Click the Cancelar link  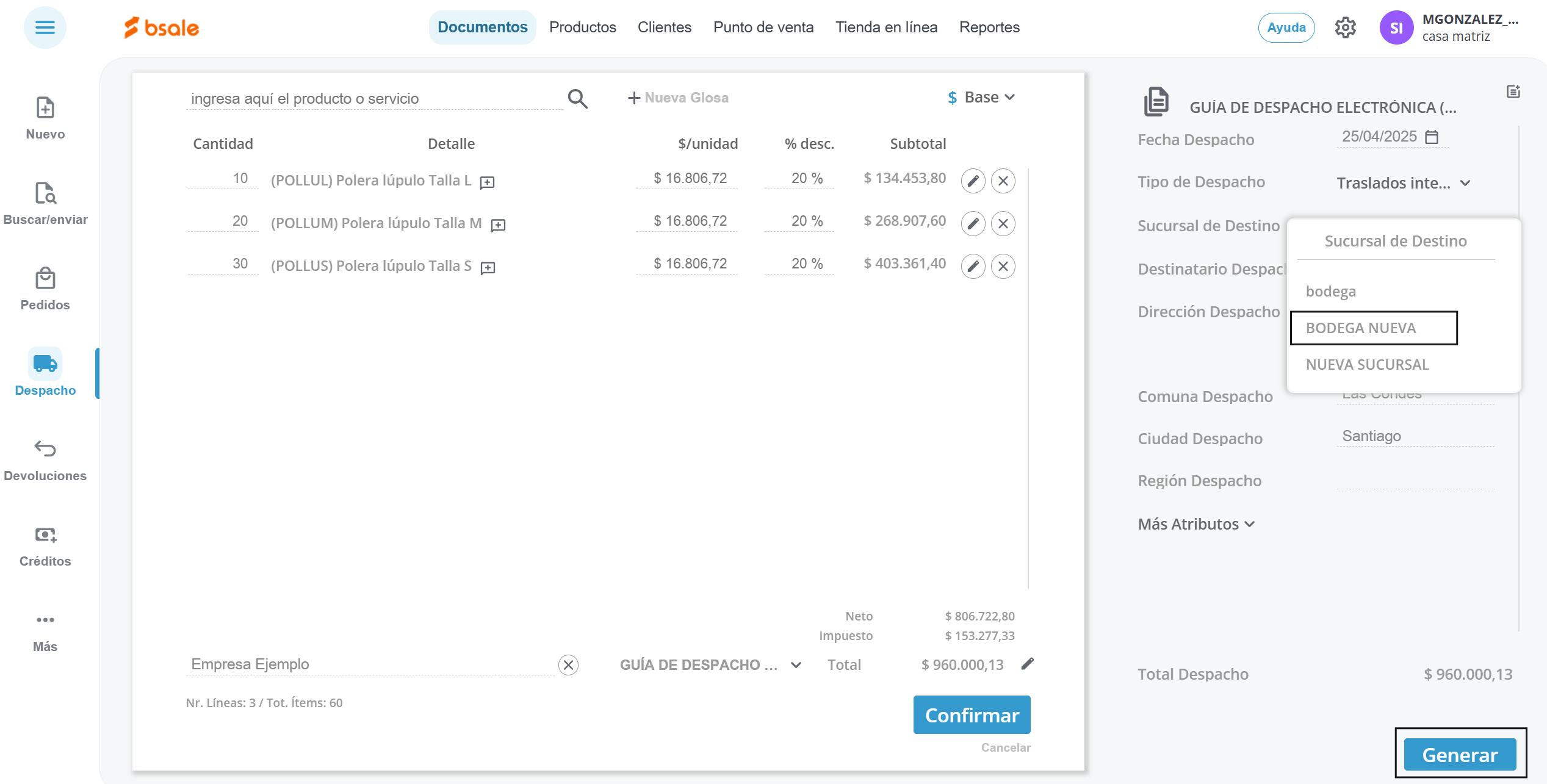pos(1005,747)
